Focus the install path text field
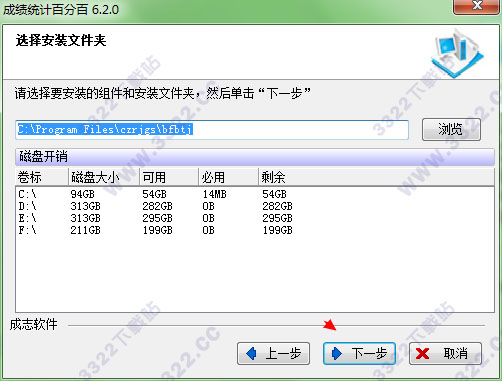 coord(212,130)
